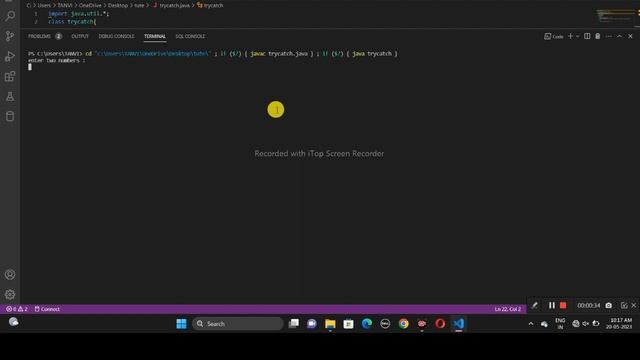Open errors and warnings status item
The width and height of the screenshot is (640, 360).
tap(17, 309)
